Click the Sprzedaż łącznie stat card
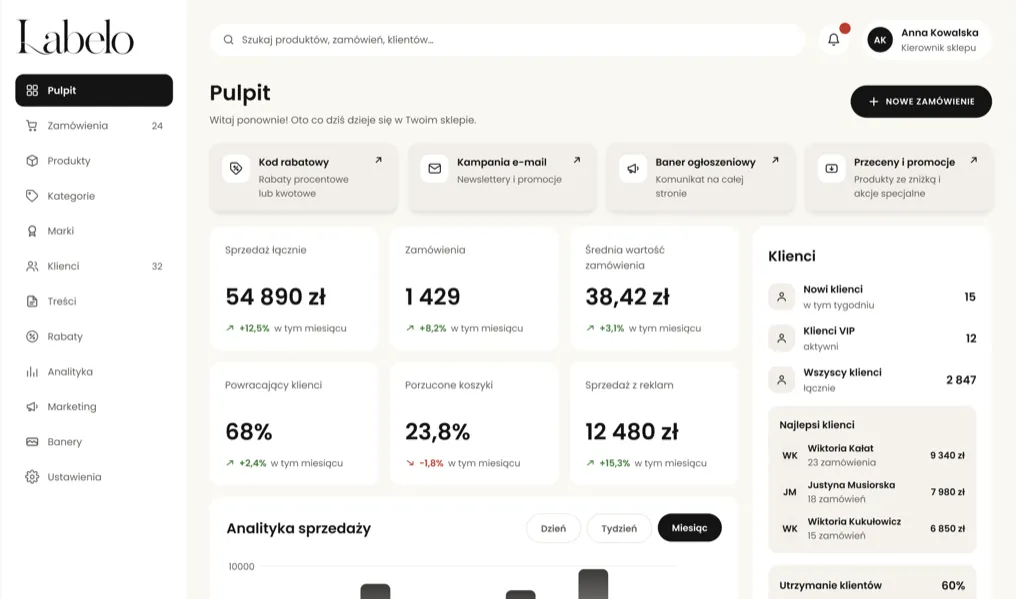 tap(294, 289)
